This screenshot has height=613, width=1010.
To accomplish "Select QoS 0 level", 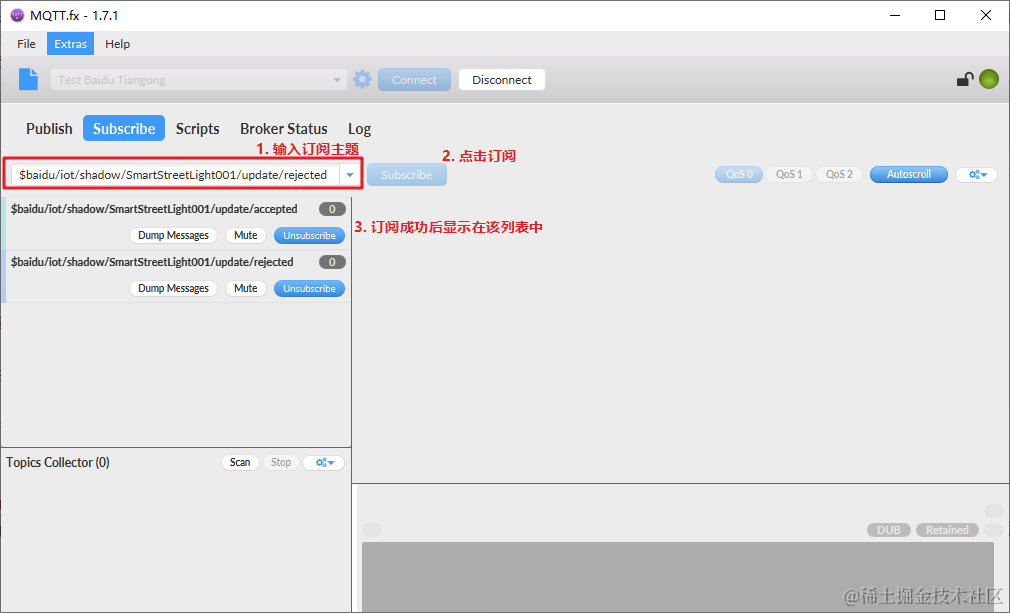I will pos(739,174).
